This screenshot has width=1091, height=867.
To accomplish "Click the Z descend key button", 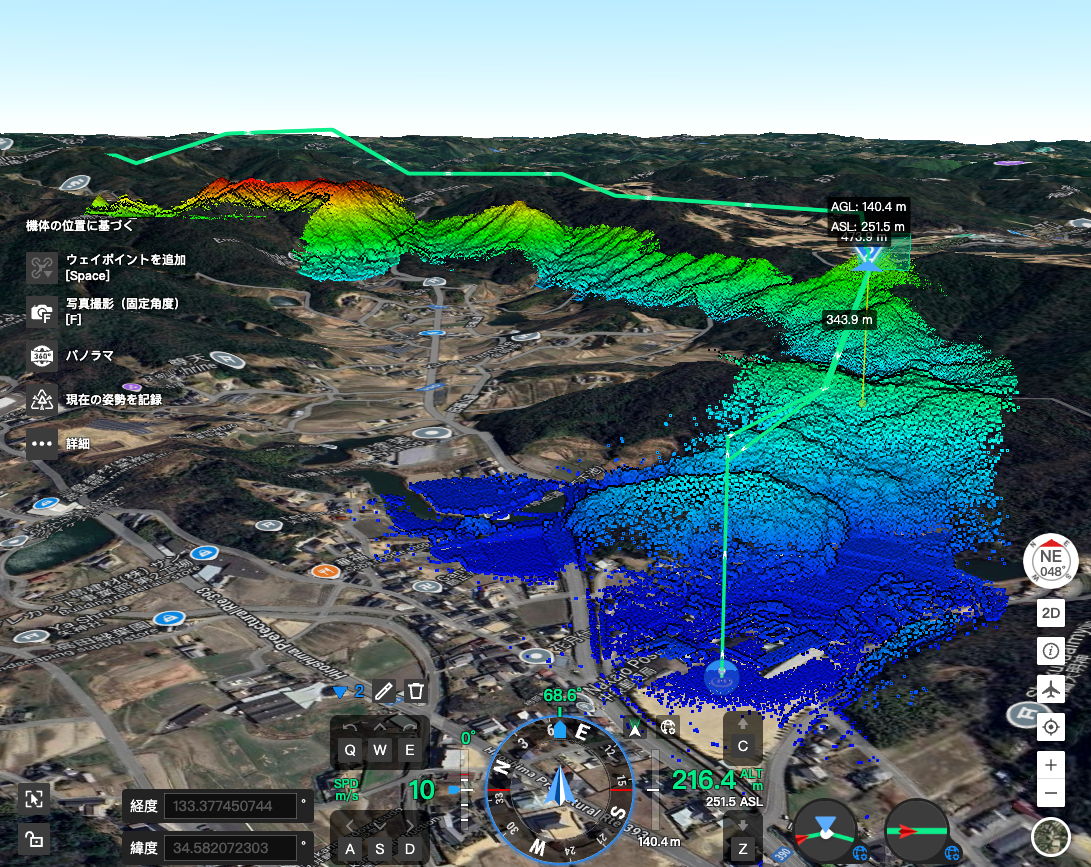I will (742, 849).
